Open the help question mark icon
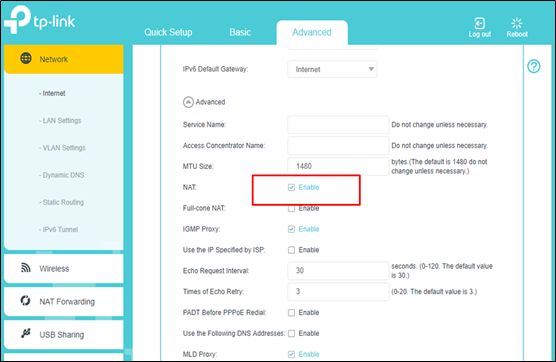 [x=533, y=66]
